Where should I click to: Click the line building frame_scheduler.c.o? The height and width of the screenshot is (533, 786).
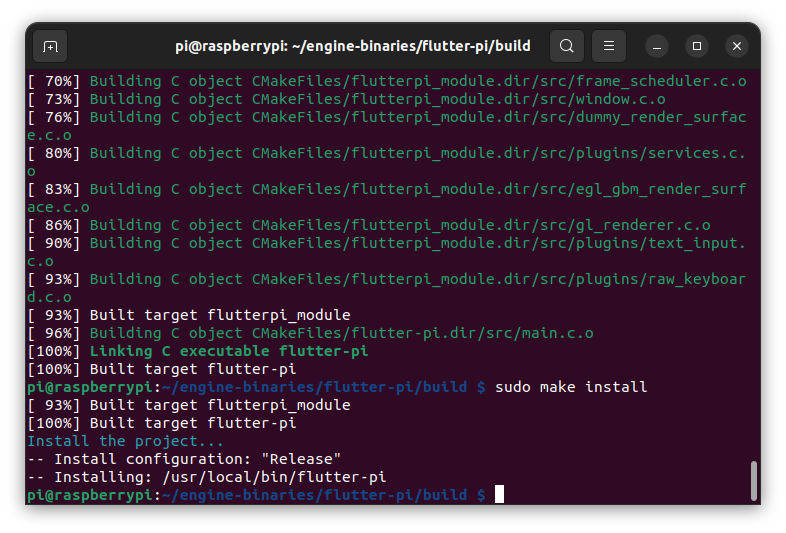click(387, 81)
